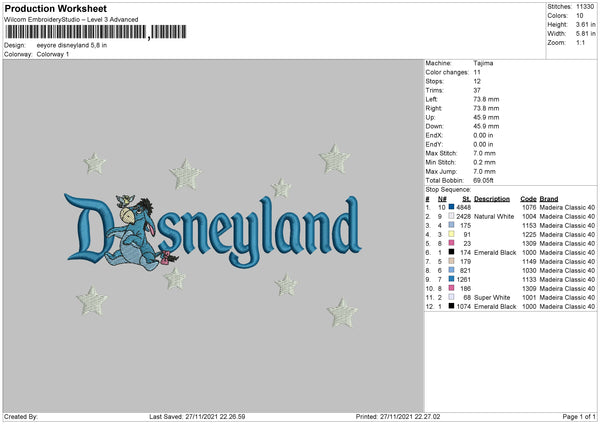Click the Height value 3.61 in
This screenshot has height=424, width=600.
coord(585,24)
